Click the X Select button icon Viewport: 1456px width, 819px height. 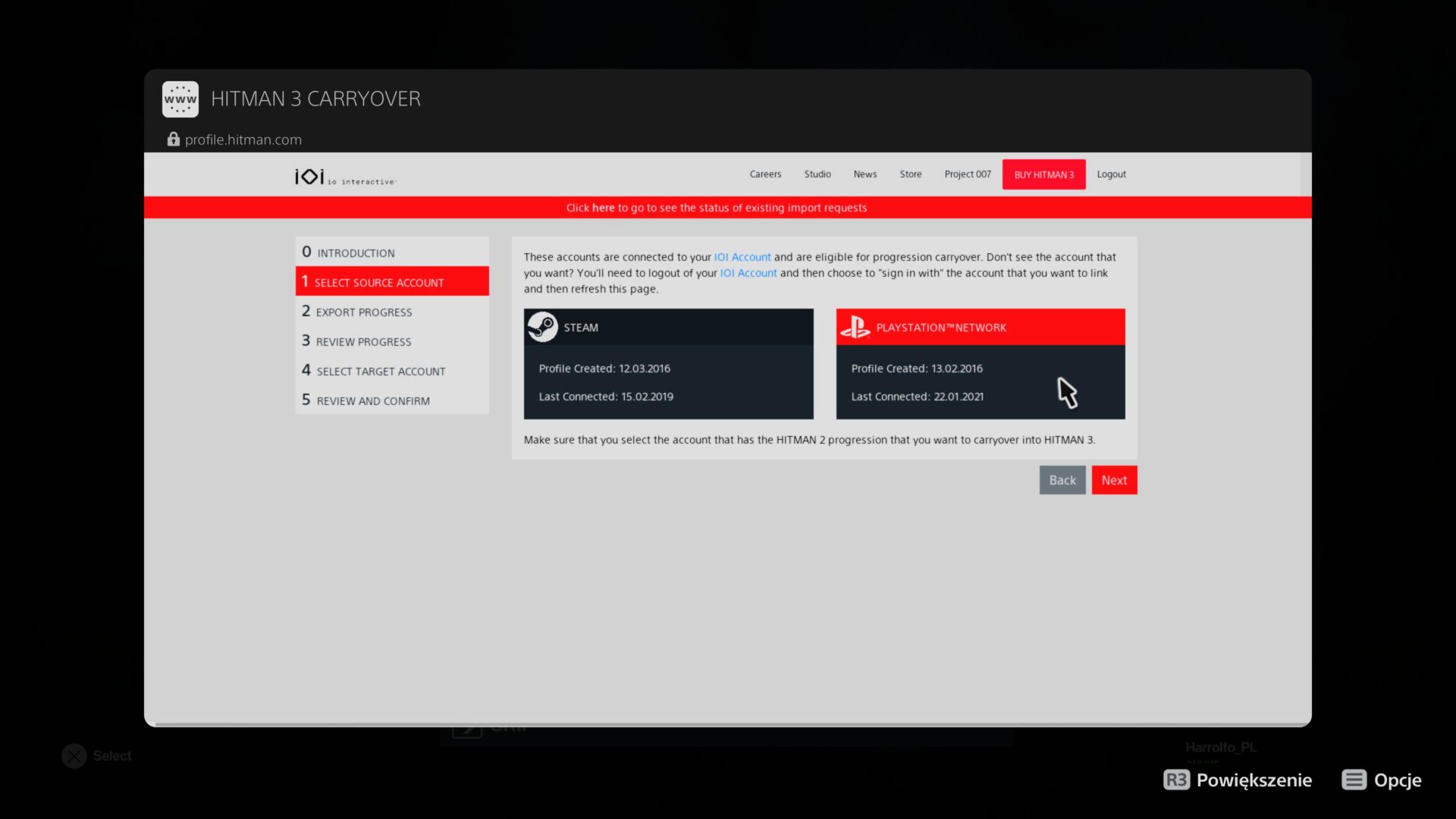click(x=74, y=756)
